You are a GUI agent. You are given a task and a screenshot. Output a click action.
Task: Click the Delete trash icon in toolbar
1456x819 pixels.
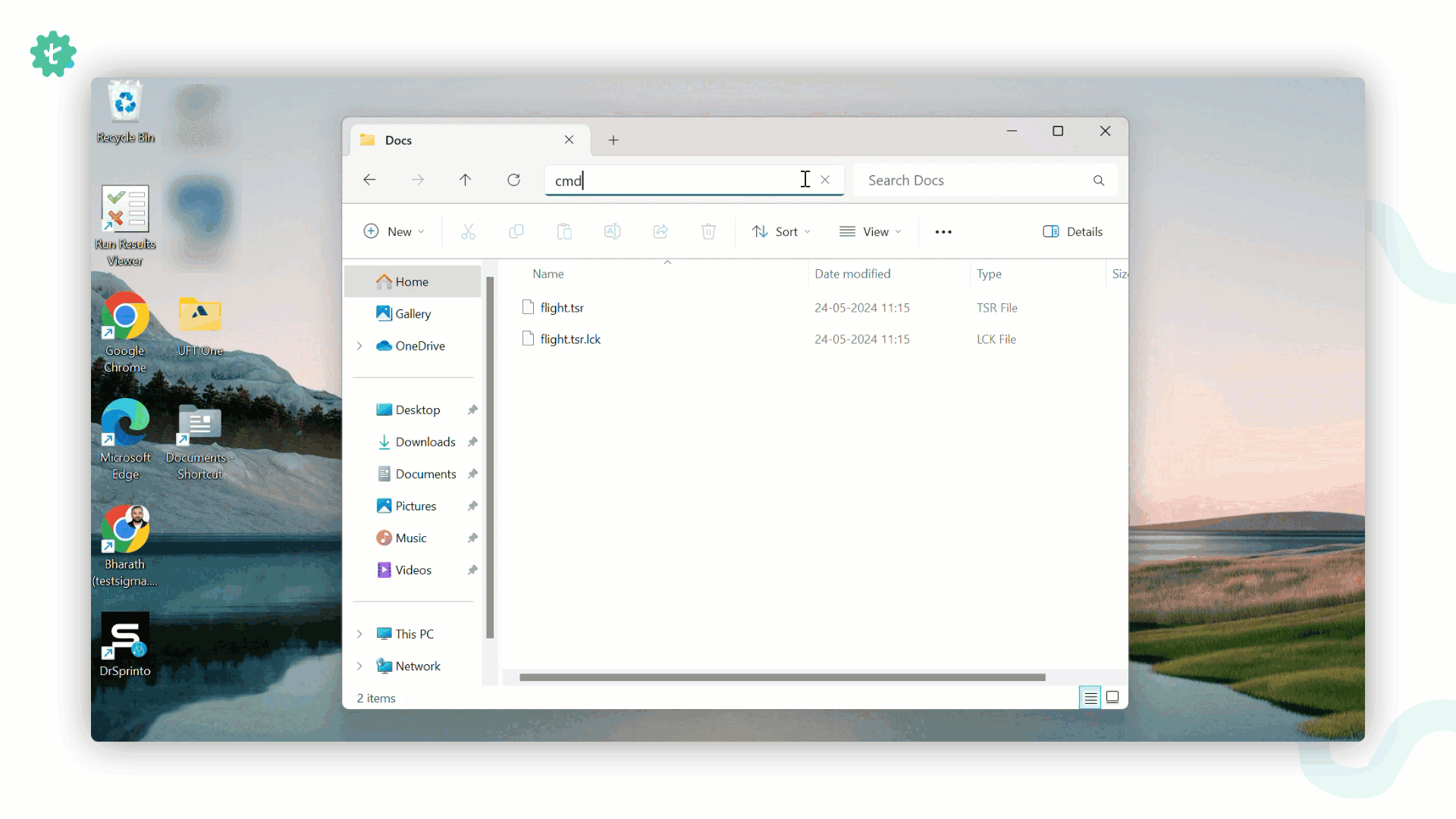708,231
